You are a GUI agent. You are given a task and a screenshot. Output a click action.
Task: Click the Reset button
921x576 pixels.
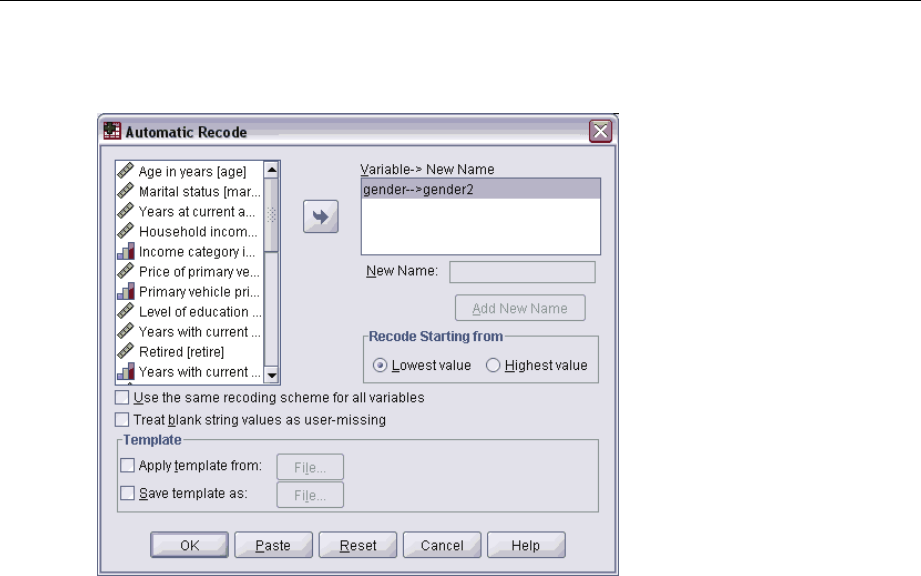358,545
